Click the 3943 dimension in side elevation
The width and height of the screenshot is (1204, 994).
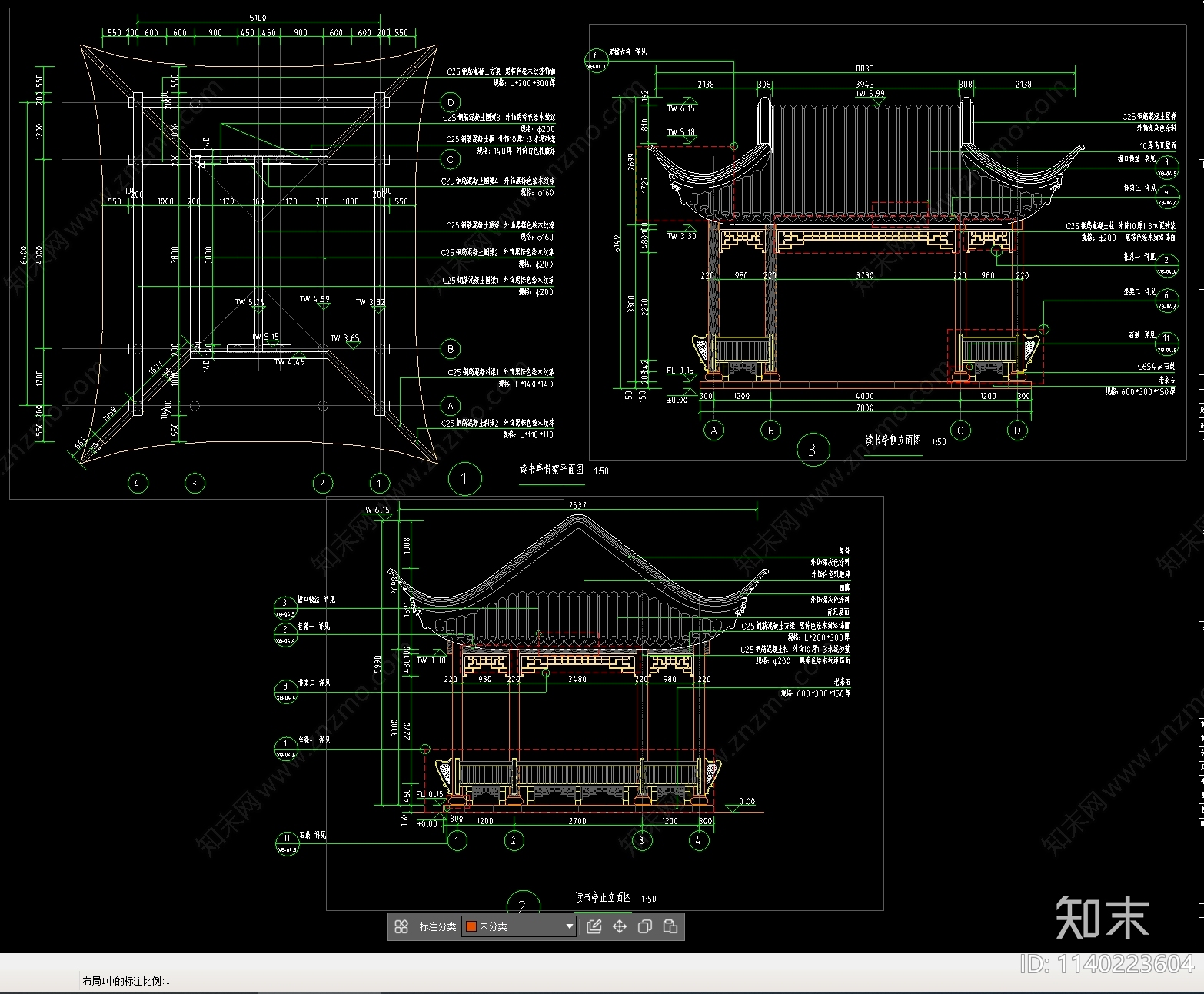click(x=864, y=84)
